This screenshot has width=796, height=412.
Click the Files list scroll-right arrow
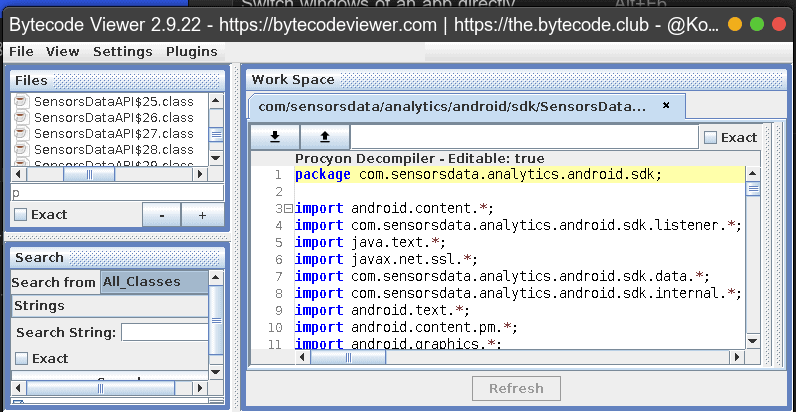[200, 174]
